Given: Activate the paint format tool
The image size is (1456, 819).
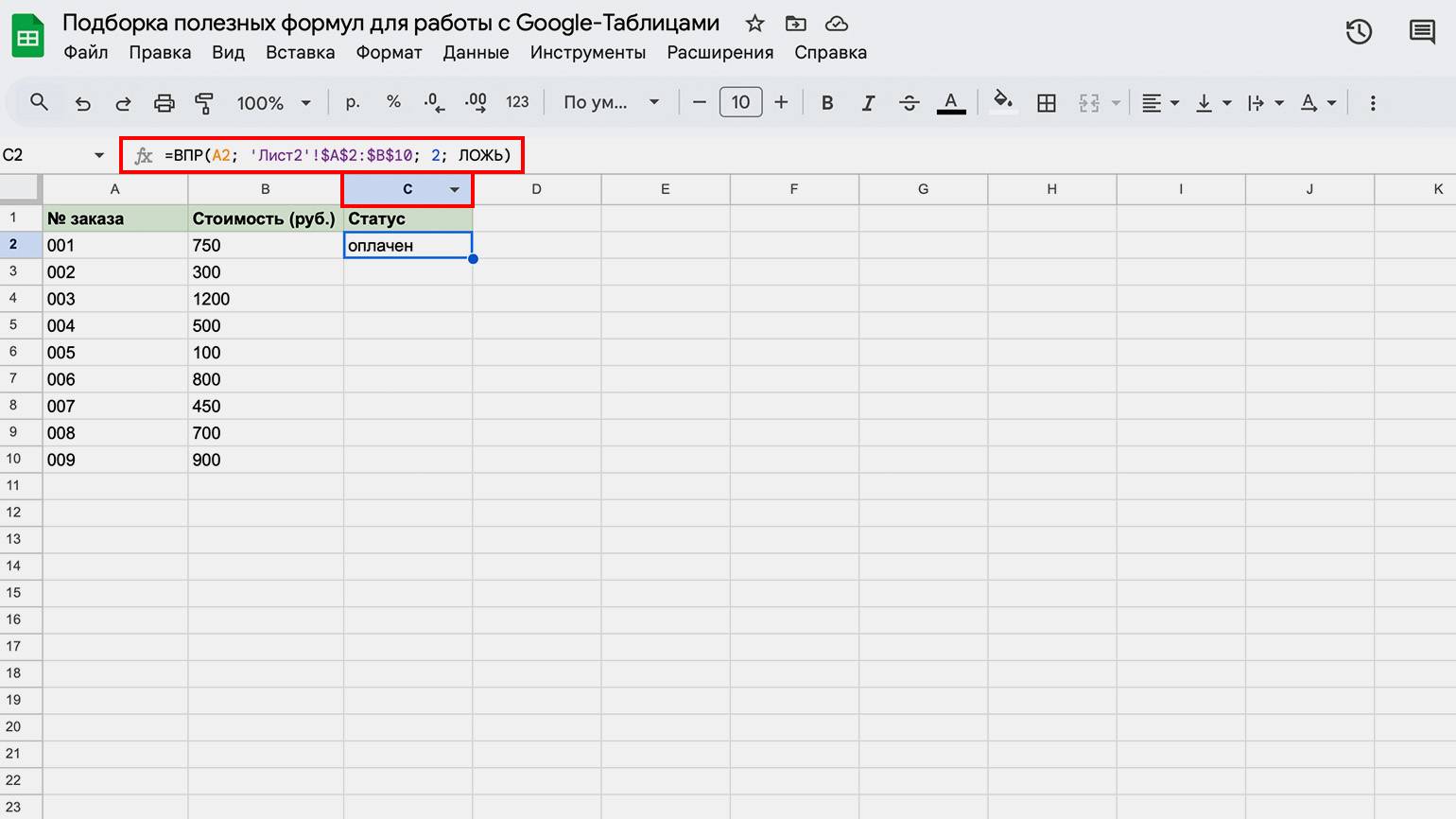Looking at the screenshot, I should 204,103.
